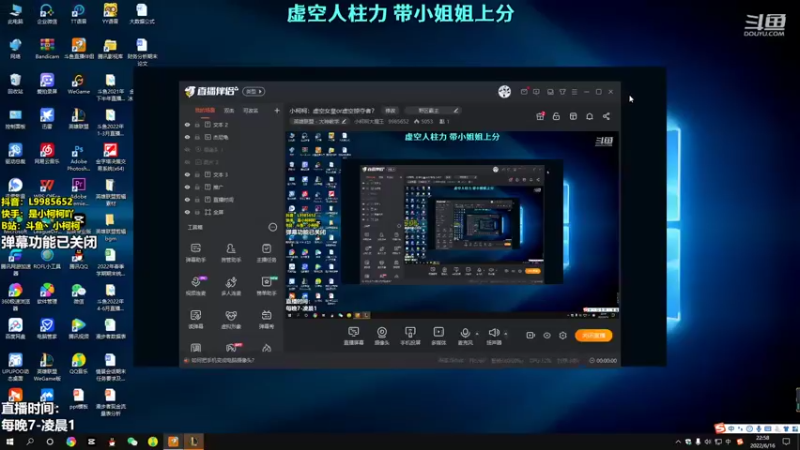The height and width of the screenshot is (450, 800).
Task: Open the gift box icon with red badge
Action: [x=540, y=116]
